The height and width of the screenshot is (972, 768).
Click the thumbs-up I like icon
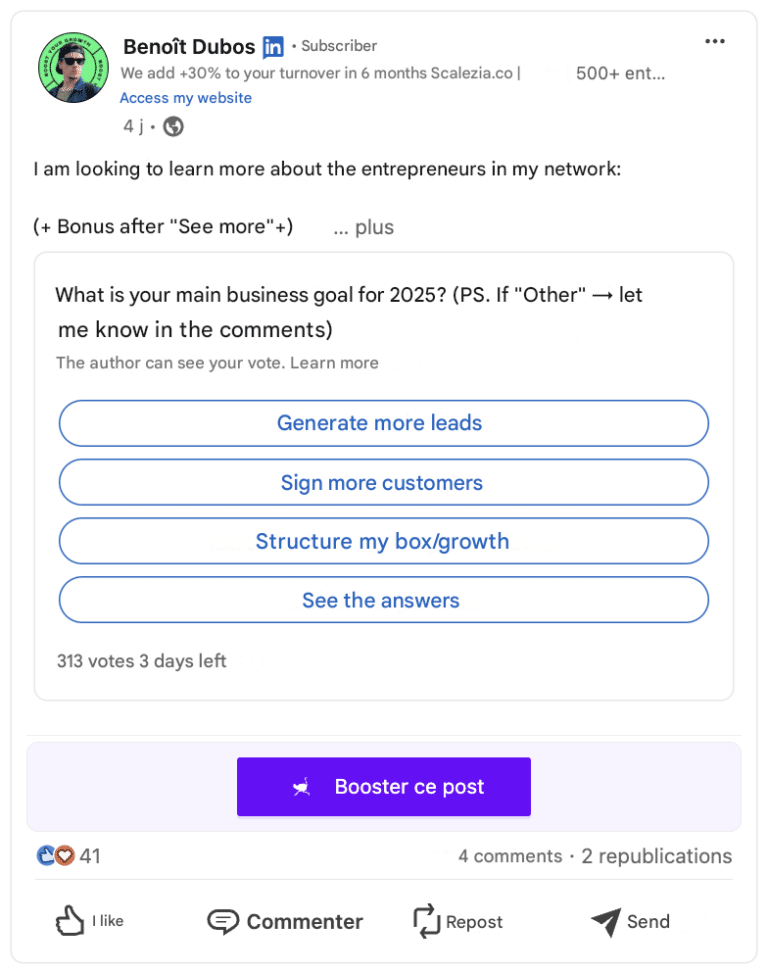point(70,920)
